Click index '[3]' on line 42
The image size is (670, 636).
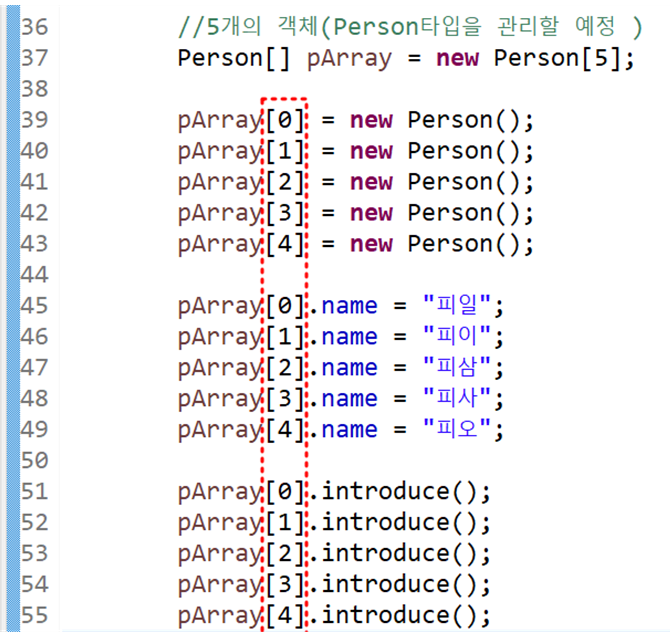click(x=285, y=213)
